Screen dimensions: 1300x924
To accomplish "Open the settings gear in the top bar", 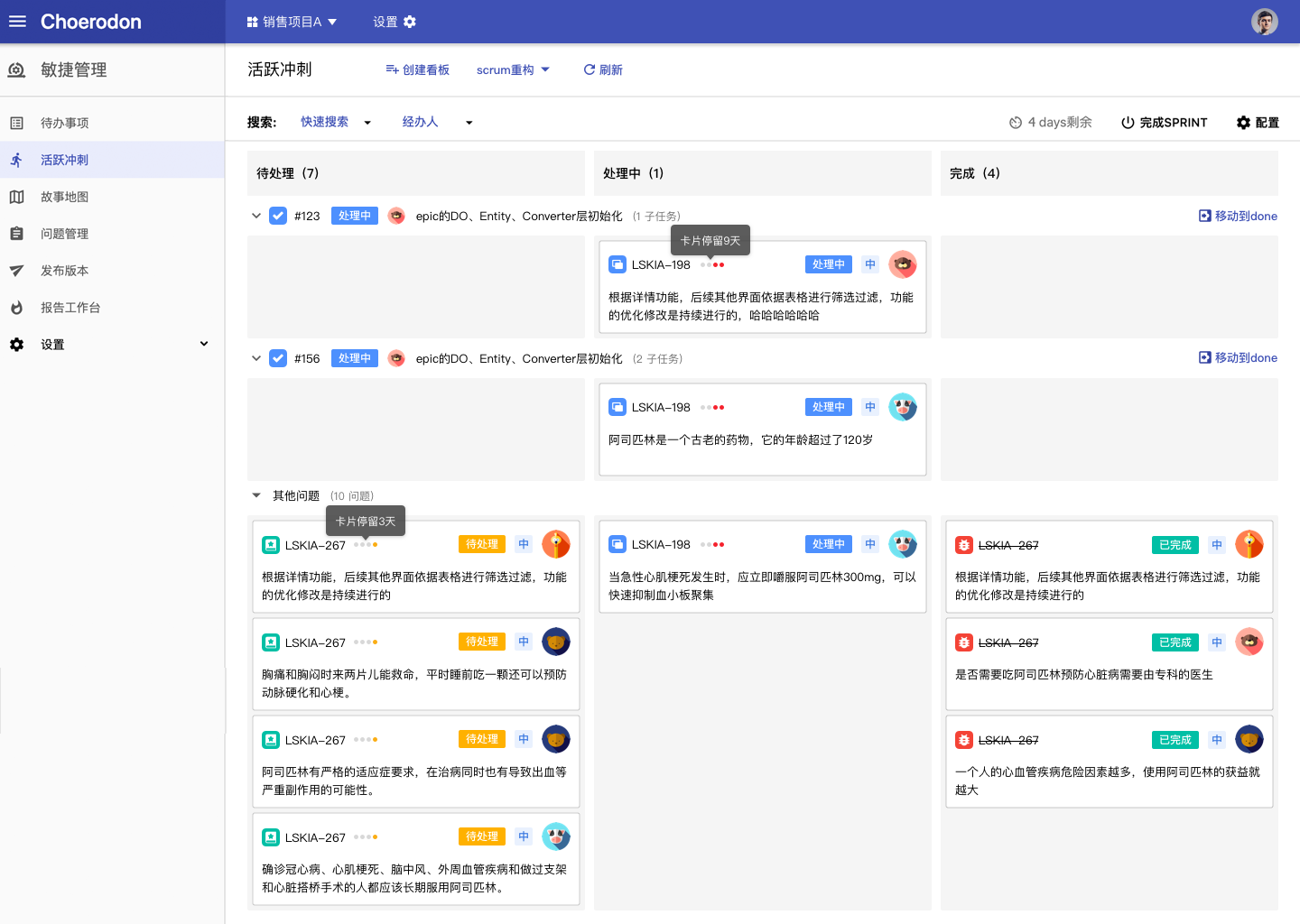I will [410, 22].
